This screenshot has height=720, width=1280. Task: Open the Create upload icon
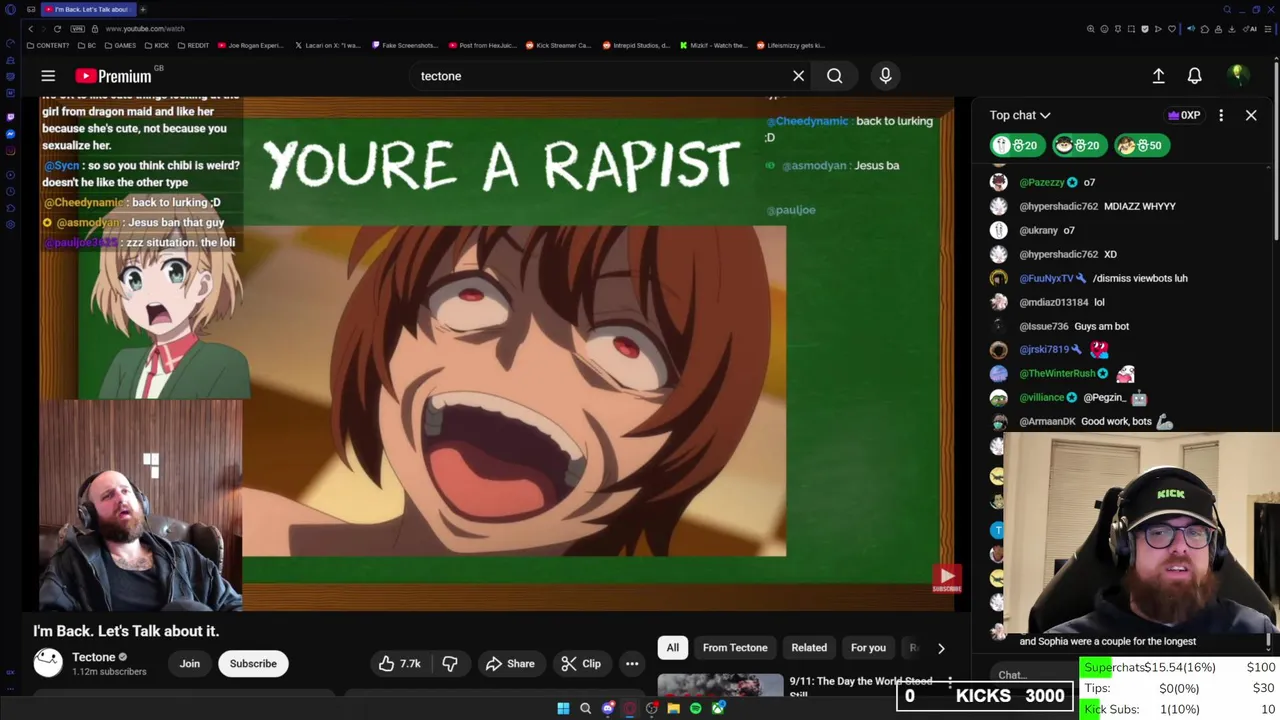(x=1158, y=76)
